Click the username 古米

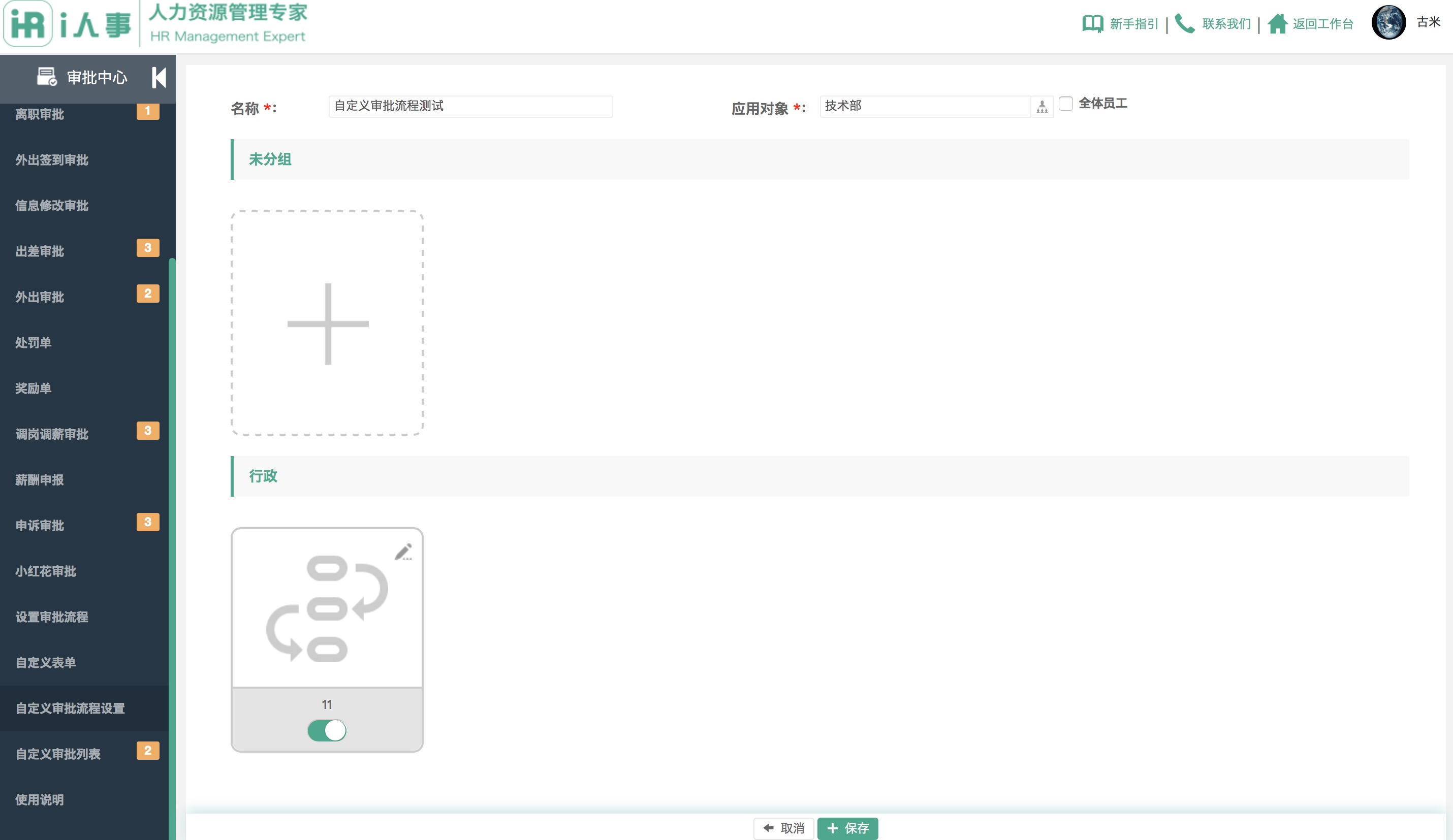pyautogui.click(x=1428, y=22)
